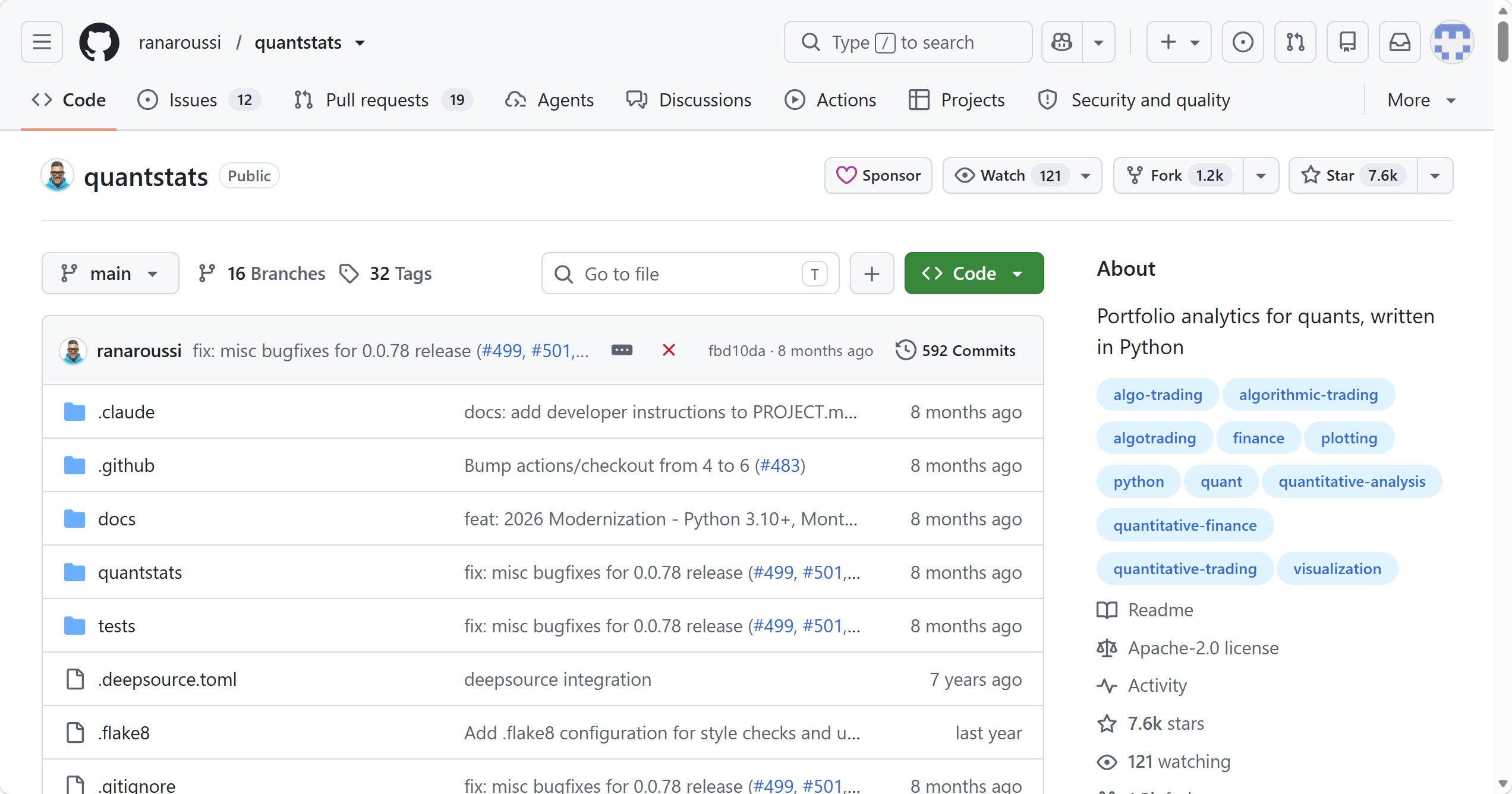1512x794 pixels.
Task: Open the docs folder
Action: [116, 519]
